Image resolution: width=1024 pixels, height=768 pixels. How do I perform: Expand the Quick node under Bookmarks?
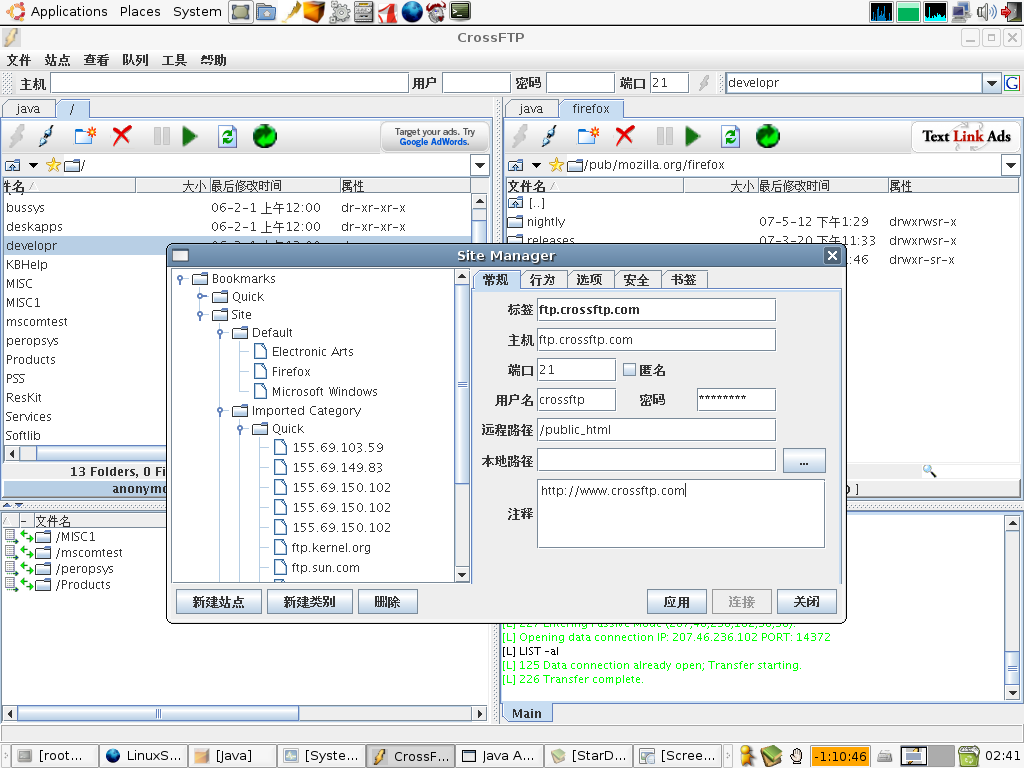click(201, 296)
